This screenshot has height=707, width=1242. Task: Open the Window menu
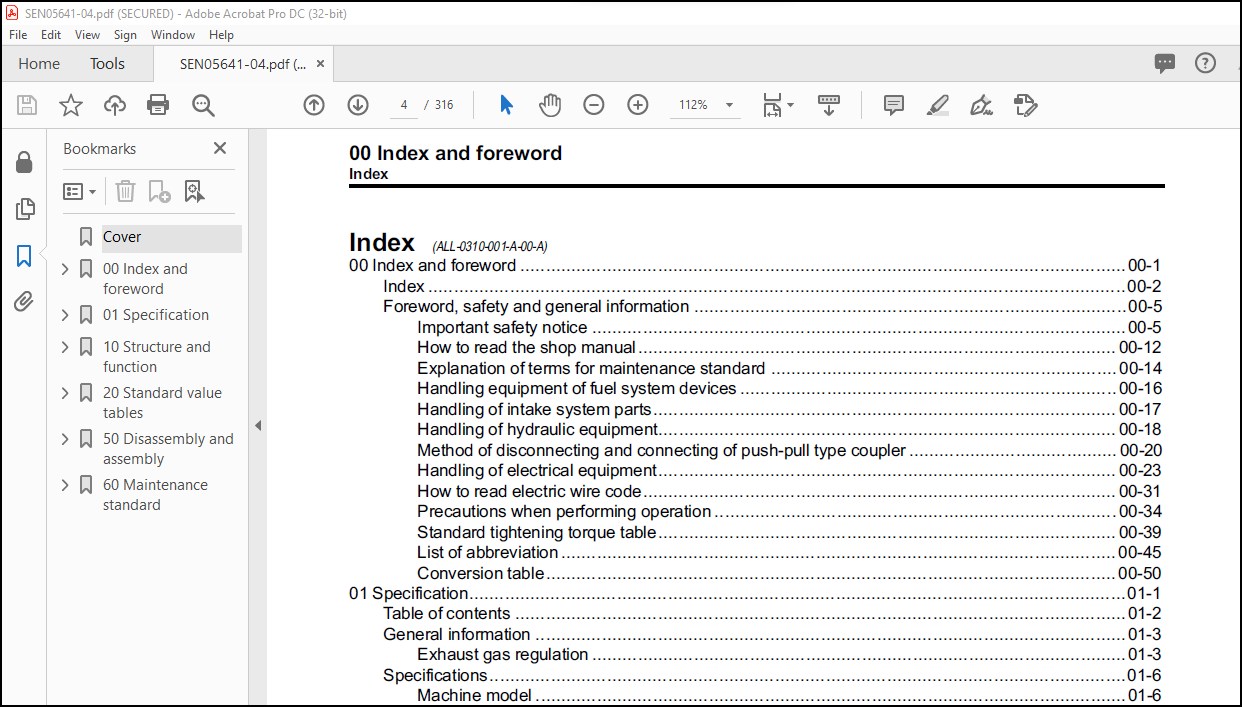coord(173,35)
